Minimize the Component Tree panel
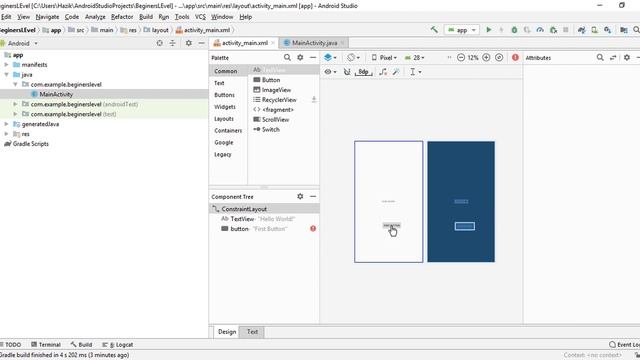The height and width of the screenshot is (360, 640). click(x=313, y=196)
